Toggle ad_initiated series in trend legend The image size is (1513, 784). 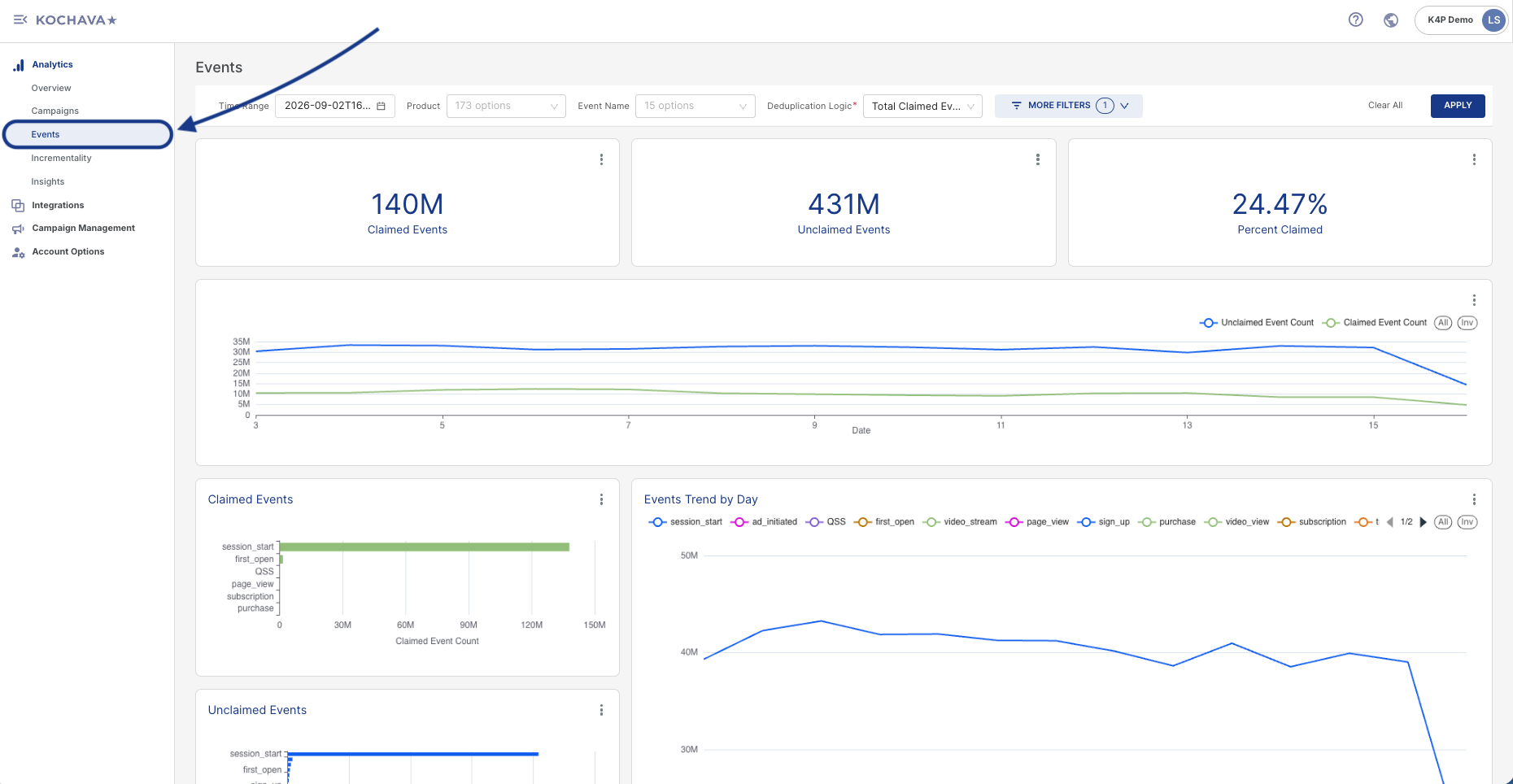tap(764, 522)
